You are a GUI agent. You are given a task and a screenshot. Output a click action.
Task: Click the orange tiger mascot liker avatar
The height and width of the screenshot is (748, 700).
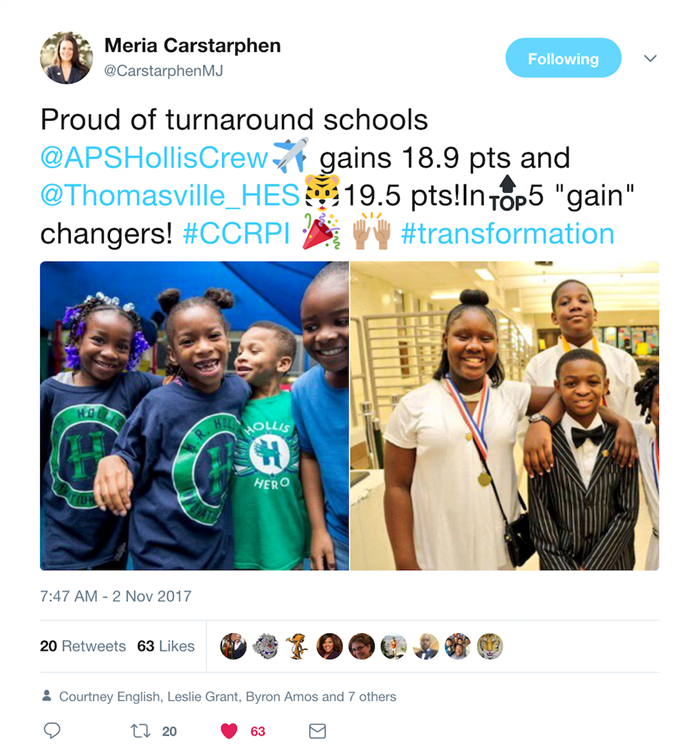pyautogui.click(x=297, y=646)
